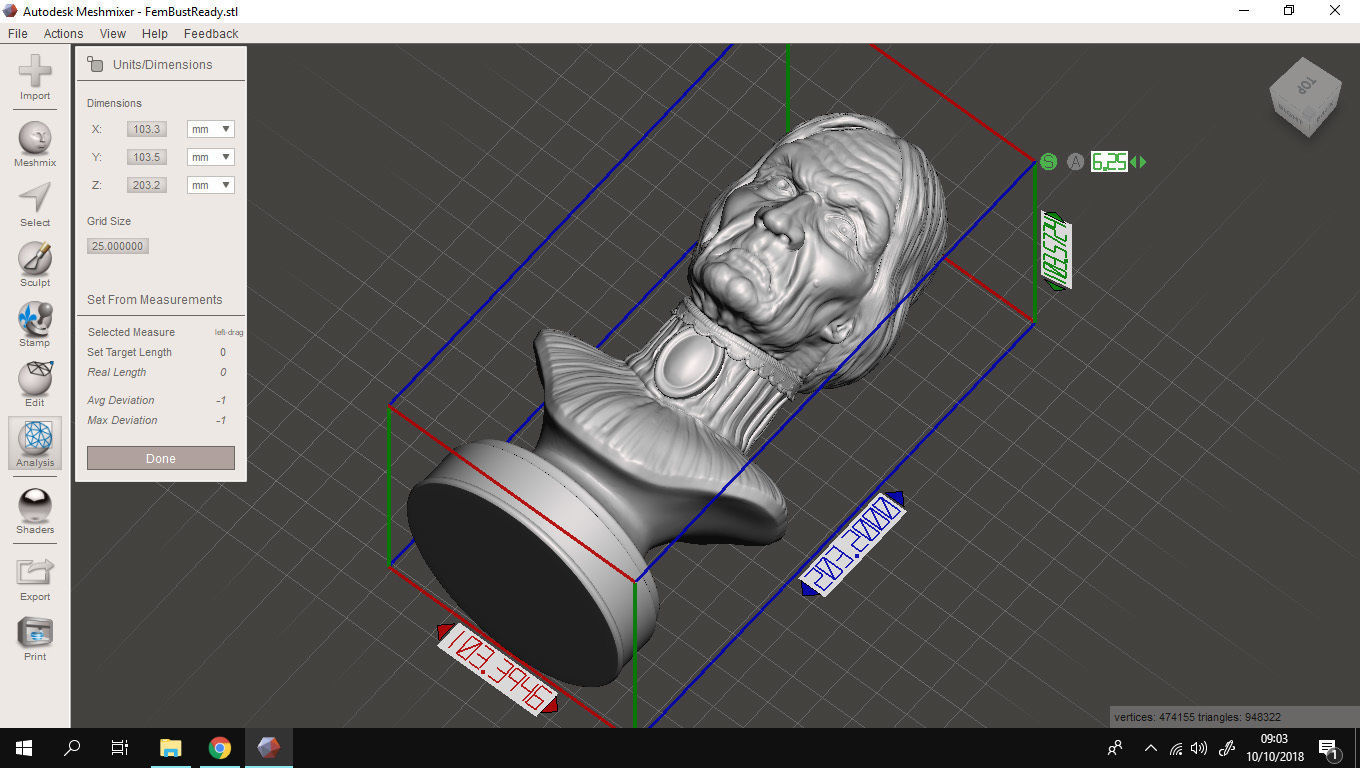Click the green vertical dimension label
This screenshot has width=1360, height=768.
(x=1056, y=251)
